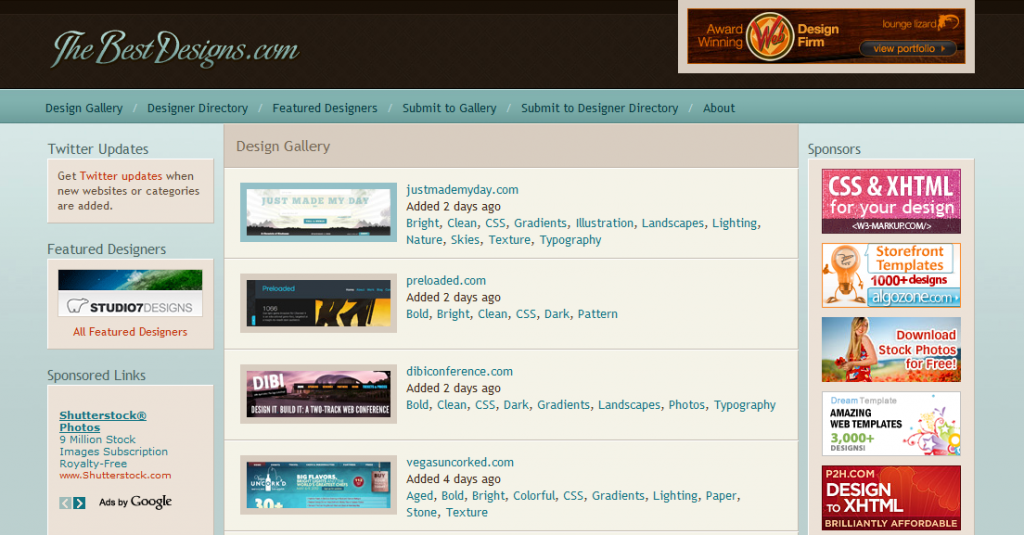Viewport: 1024px width, 535px height.
Task: Open the preloaded.com link
Action: (x=446, y=280)
